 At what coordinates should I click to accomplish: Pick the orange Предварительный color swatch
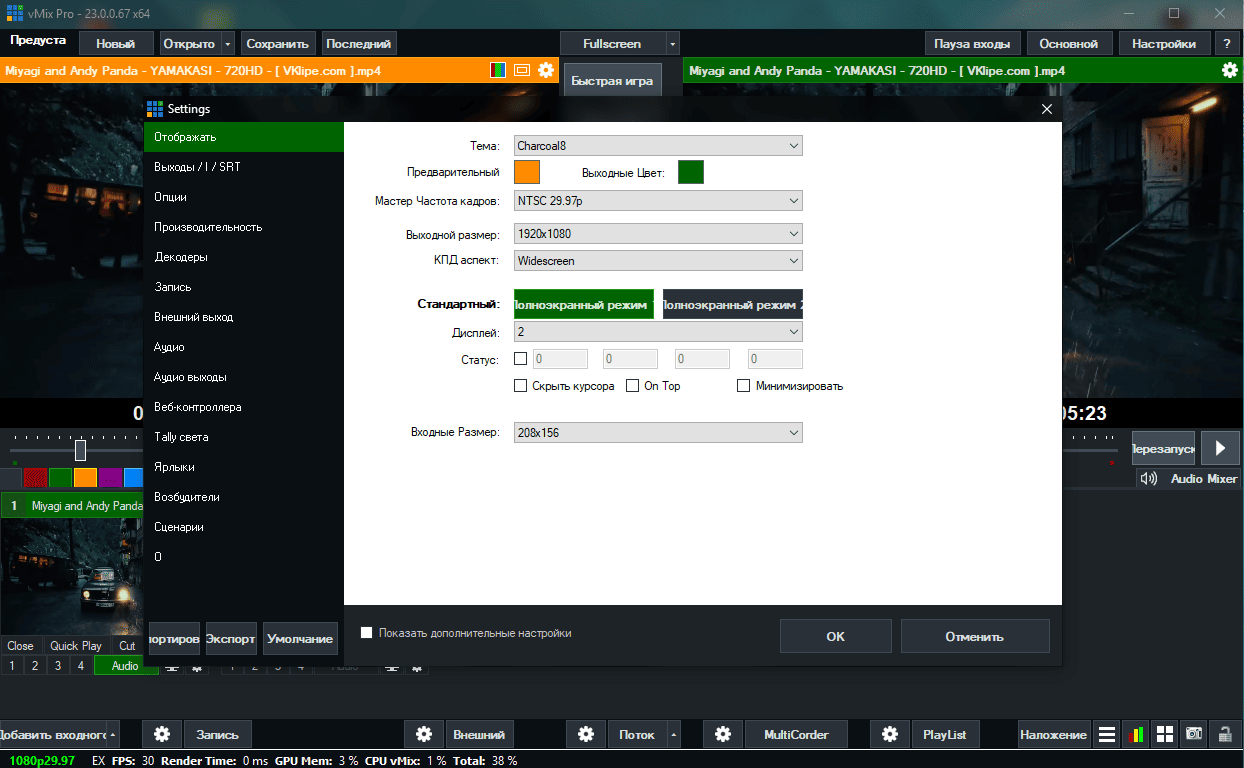tap(527, 172)
